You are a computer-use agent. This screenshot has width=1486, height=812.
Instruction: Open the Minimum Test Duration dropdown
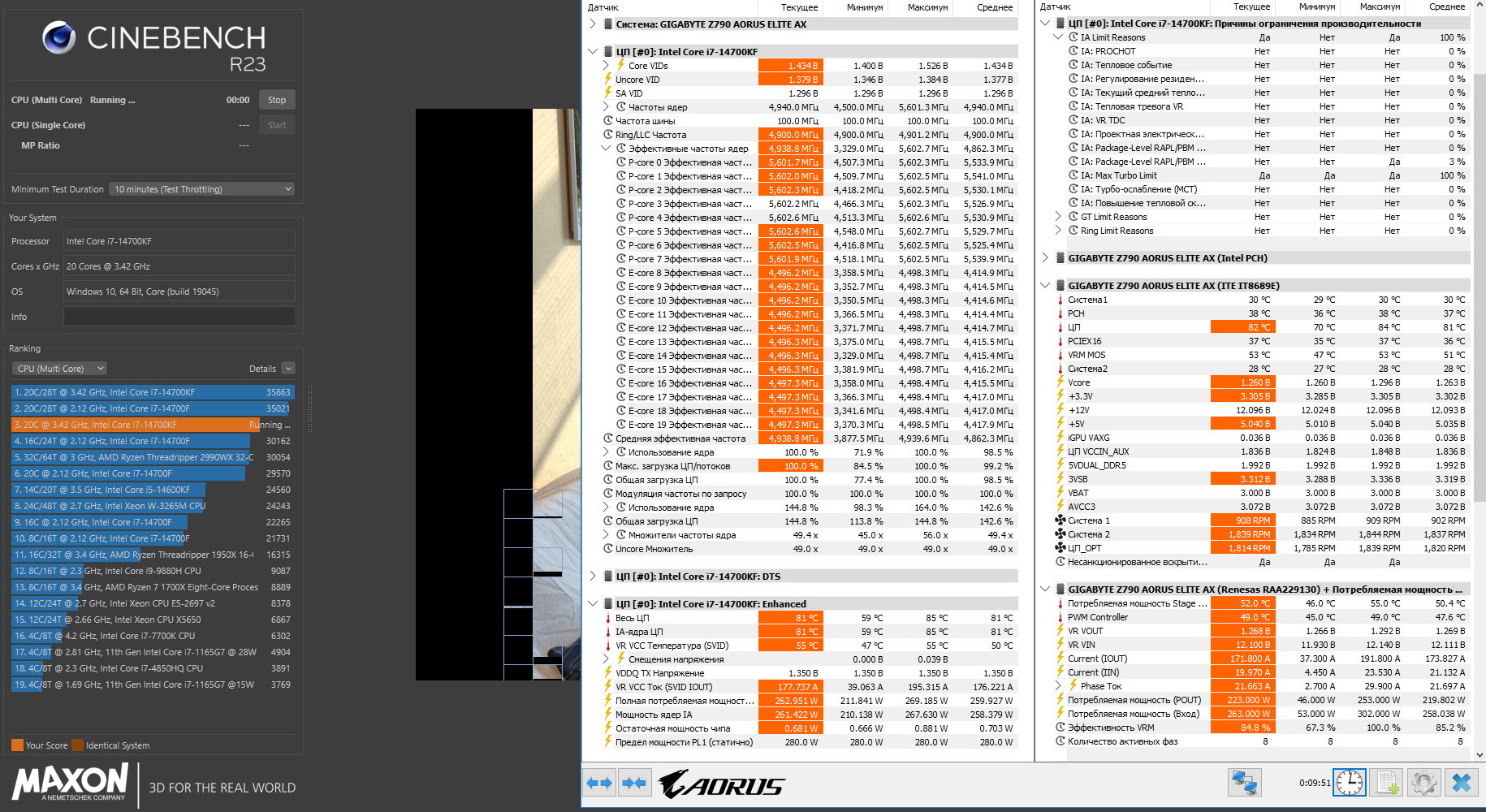pyautogui.click(x=201, y=189)
